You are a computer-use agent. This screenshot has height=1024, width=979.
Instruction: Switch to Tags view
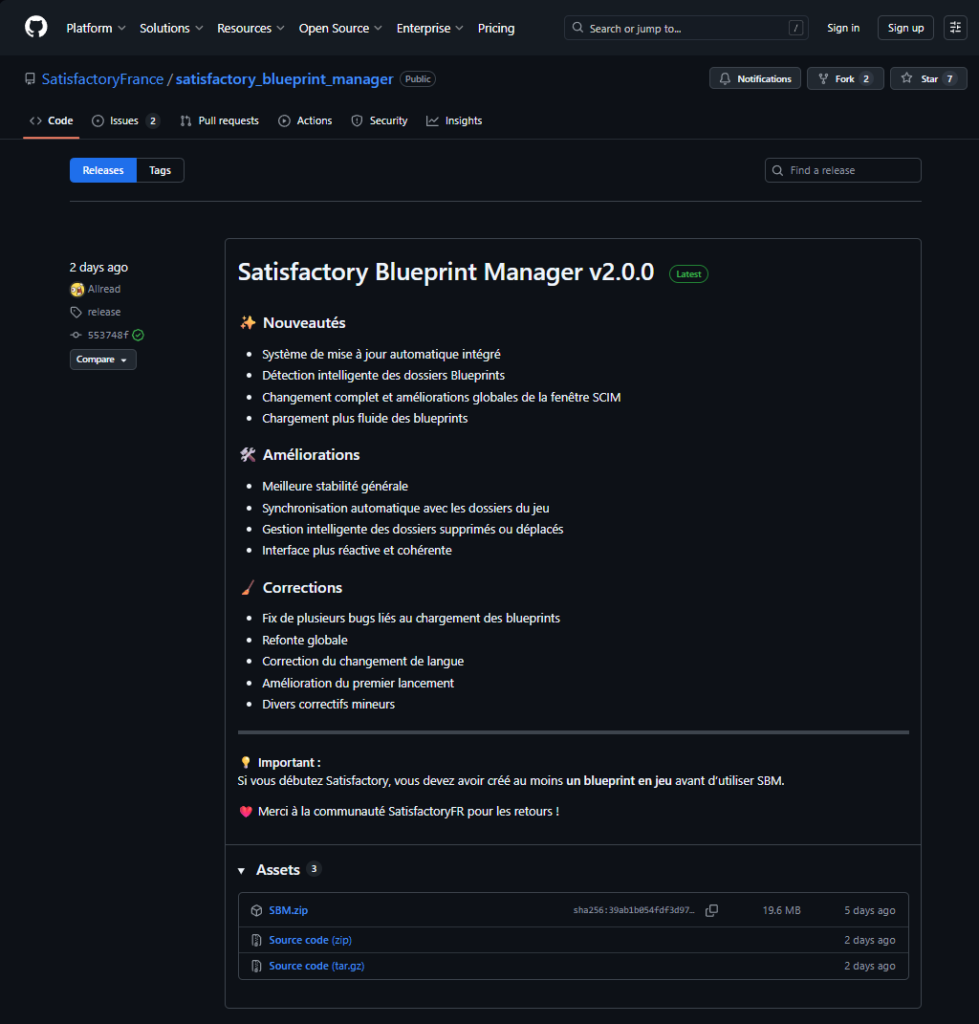(x=160, y=171)
